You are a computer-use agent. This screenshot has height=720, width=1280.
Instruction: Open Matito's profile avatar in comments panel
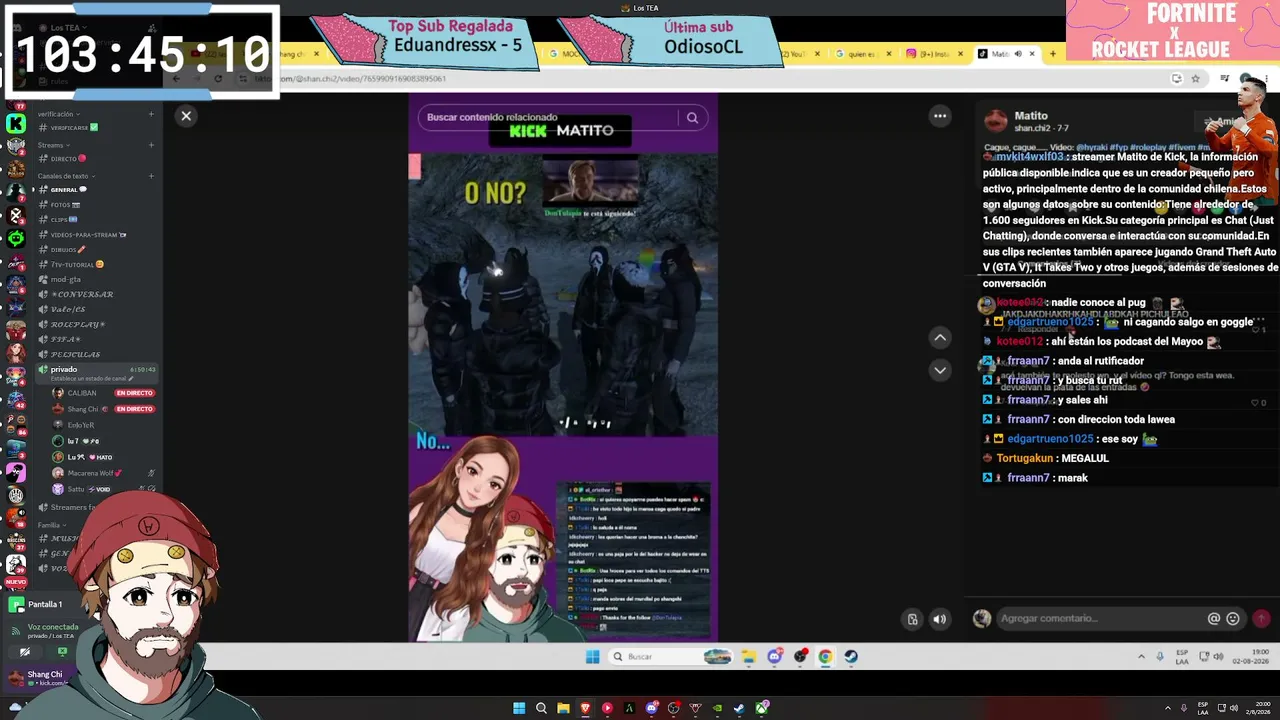point(995,122)
